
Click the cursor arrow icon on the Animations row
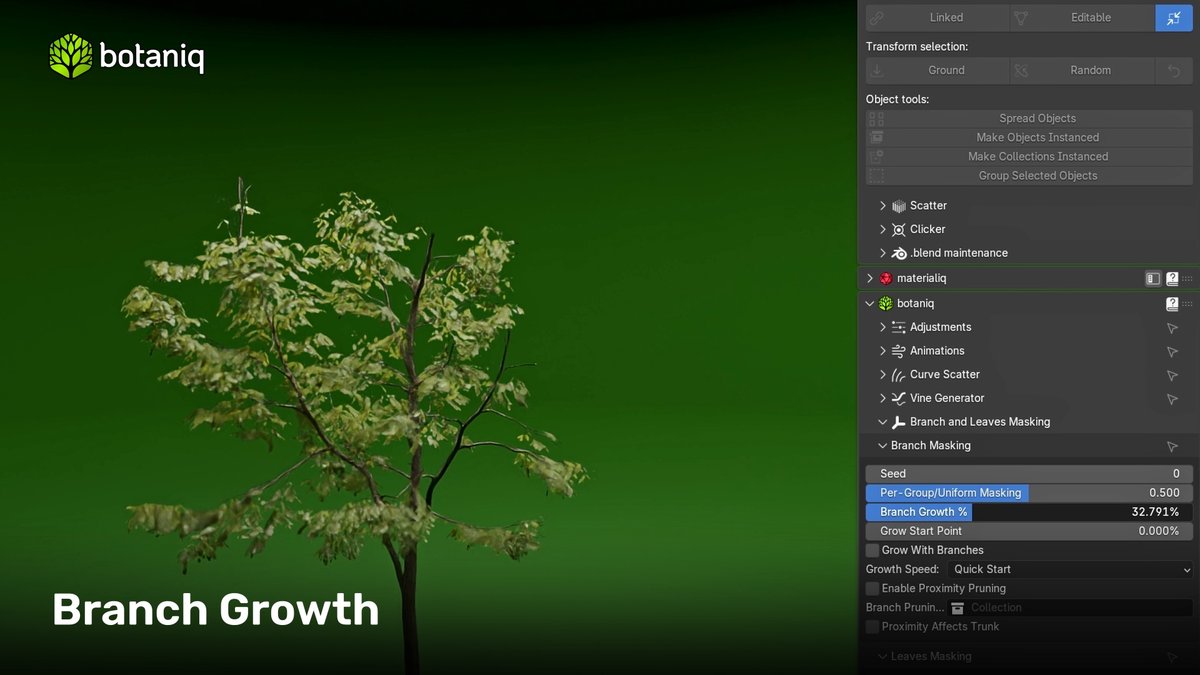(x=1172, y=352)
